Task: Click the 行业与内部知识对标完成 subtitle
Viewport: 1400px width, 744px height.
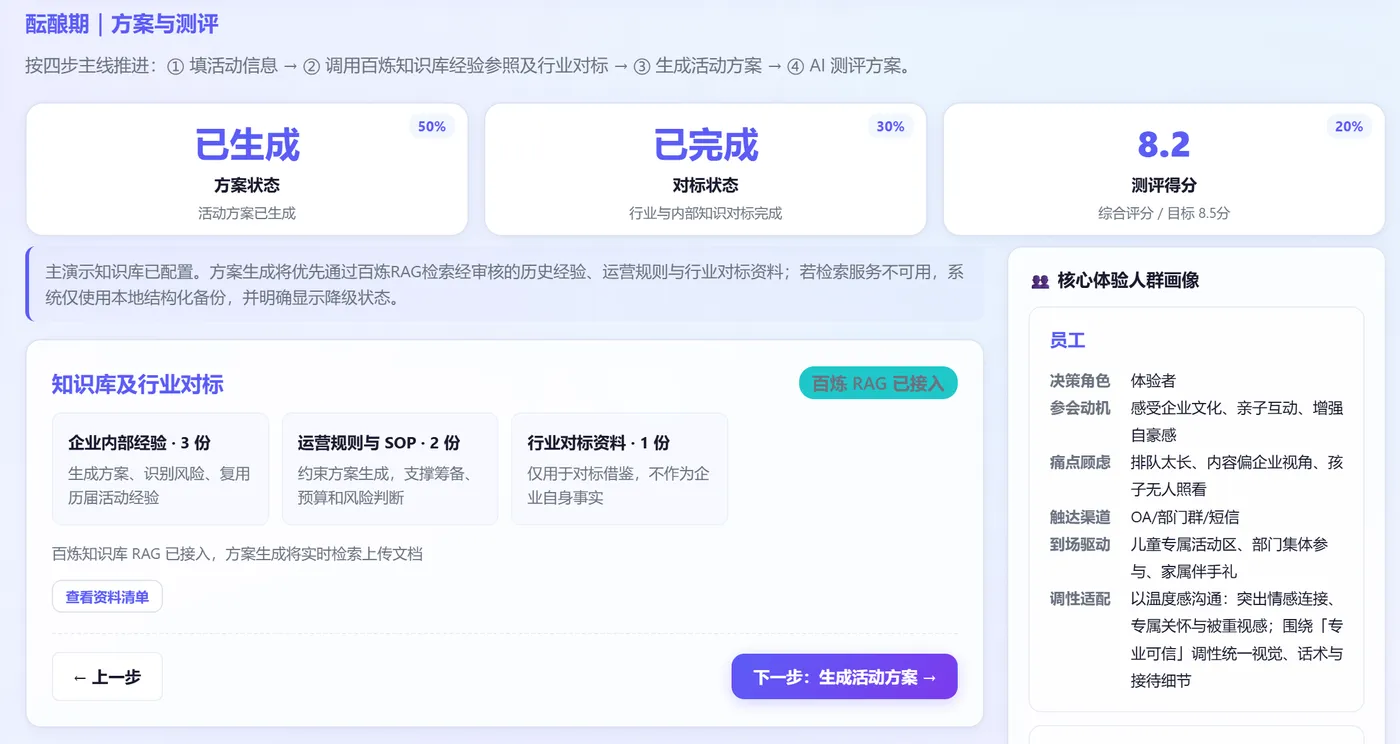Action: (x=705, y=213)
